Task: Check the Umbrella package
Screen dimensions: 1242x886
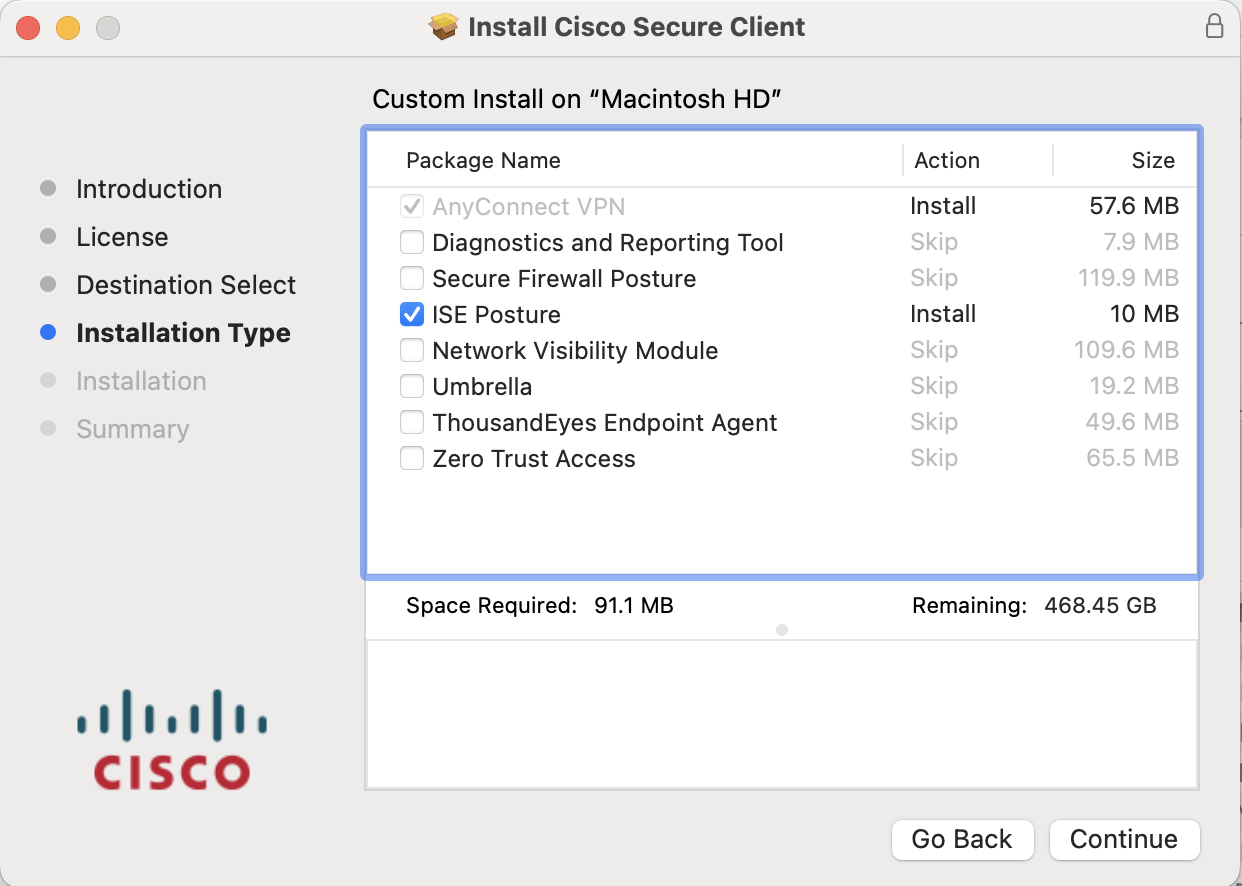Action: point(411,386)
